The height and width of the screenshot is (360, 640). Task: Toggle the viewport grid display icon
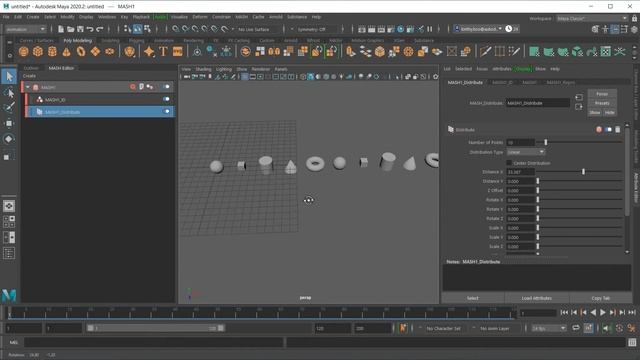pos(244,77)
